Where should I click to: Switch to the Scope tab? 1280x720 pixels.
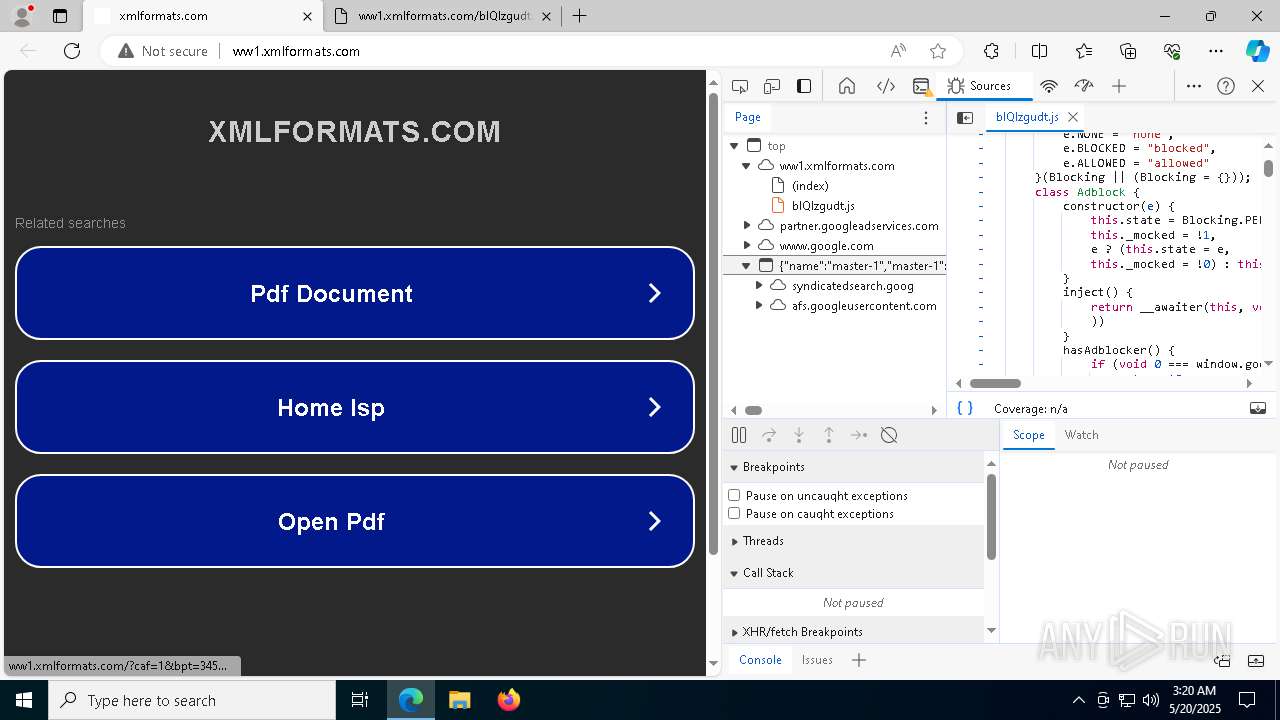coord(1028,435)
